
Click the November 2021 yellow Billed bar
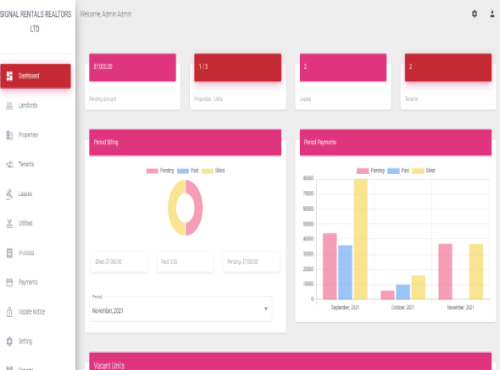coord(476,272)
